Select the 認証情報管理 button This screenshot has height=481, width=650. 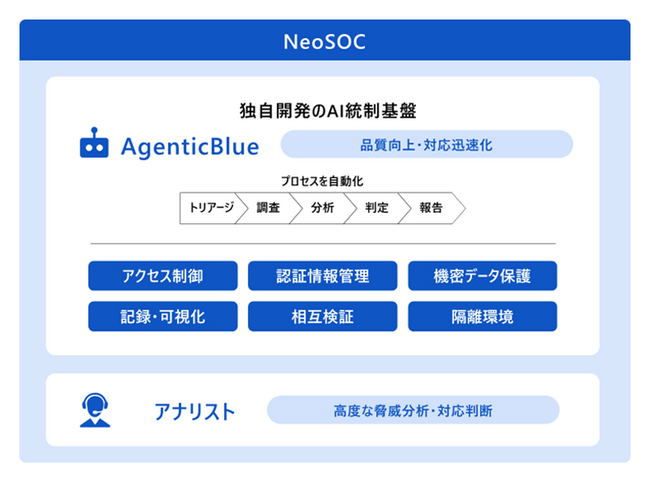point(323,276)
